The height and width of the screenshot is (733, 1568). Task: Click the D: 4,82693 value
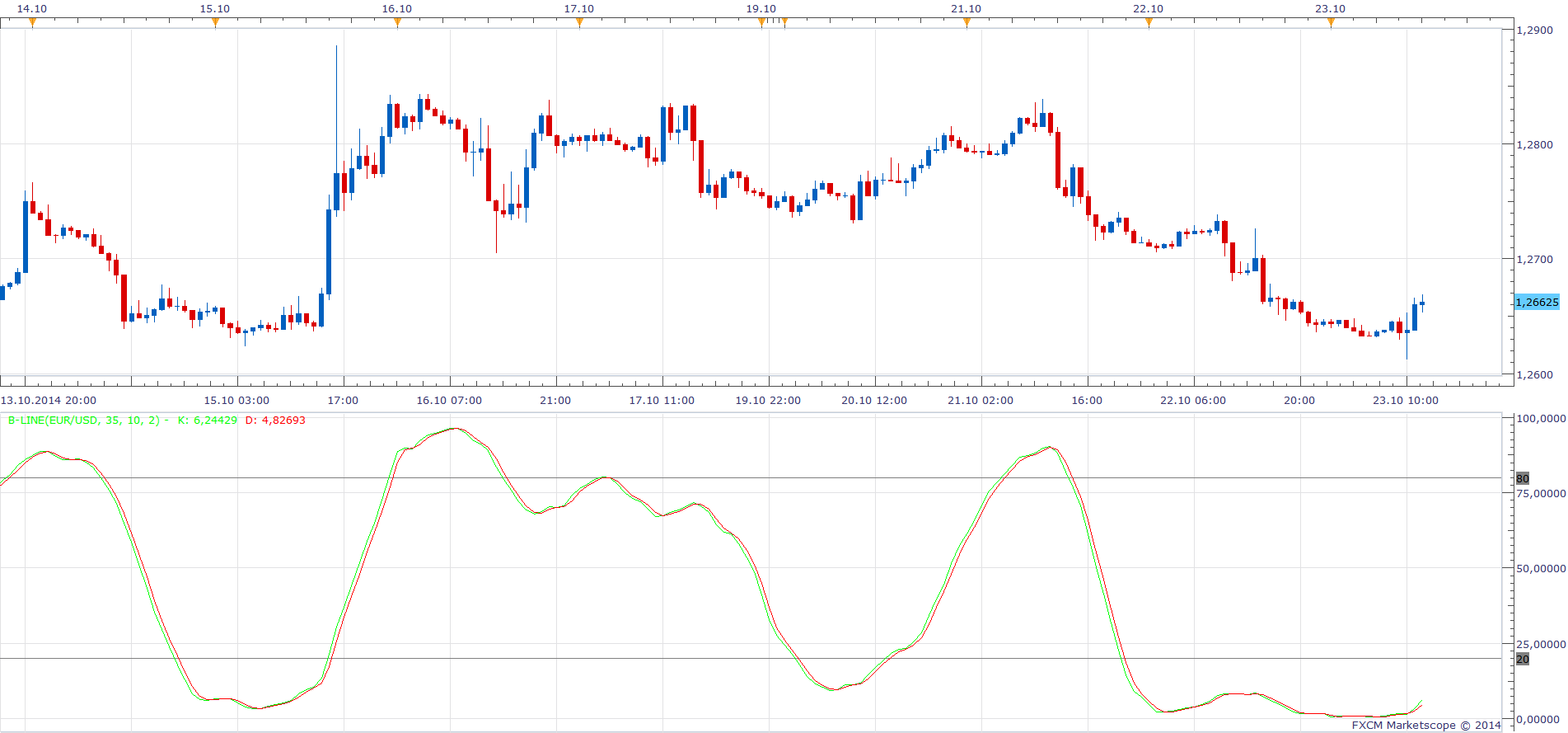click(x=275, y=421)
